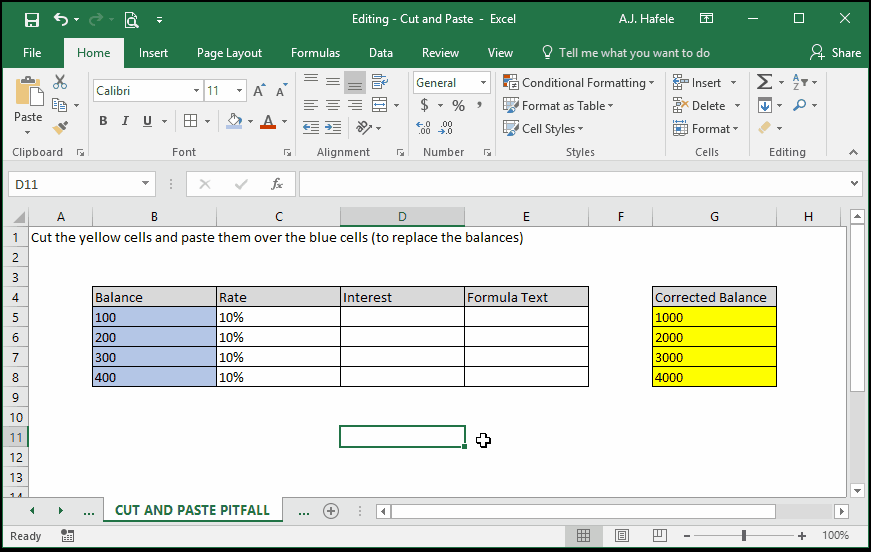The width and height of the screenshot is (871, 552).
Task: Open the Cell Styles menu
Action: click(x=543, y=129)
